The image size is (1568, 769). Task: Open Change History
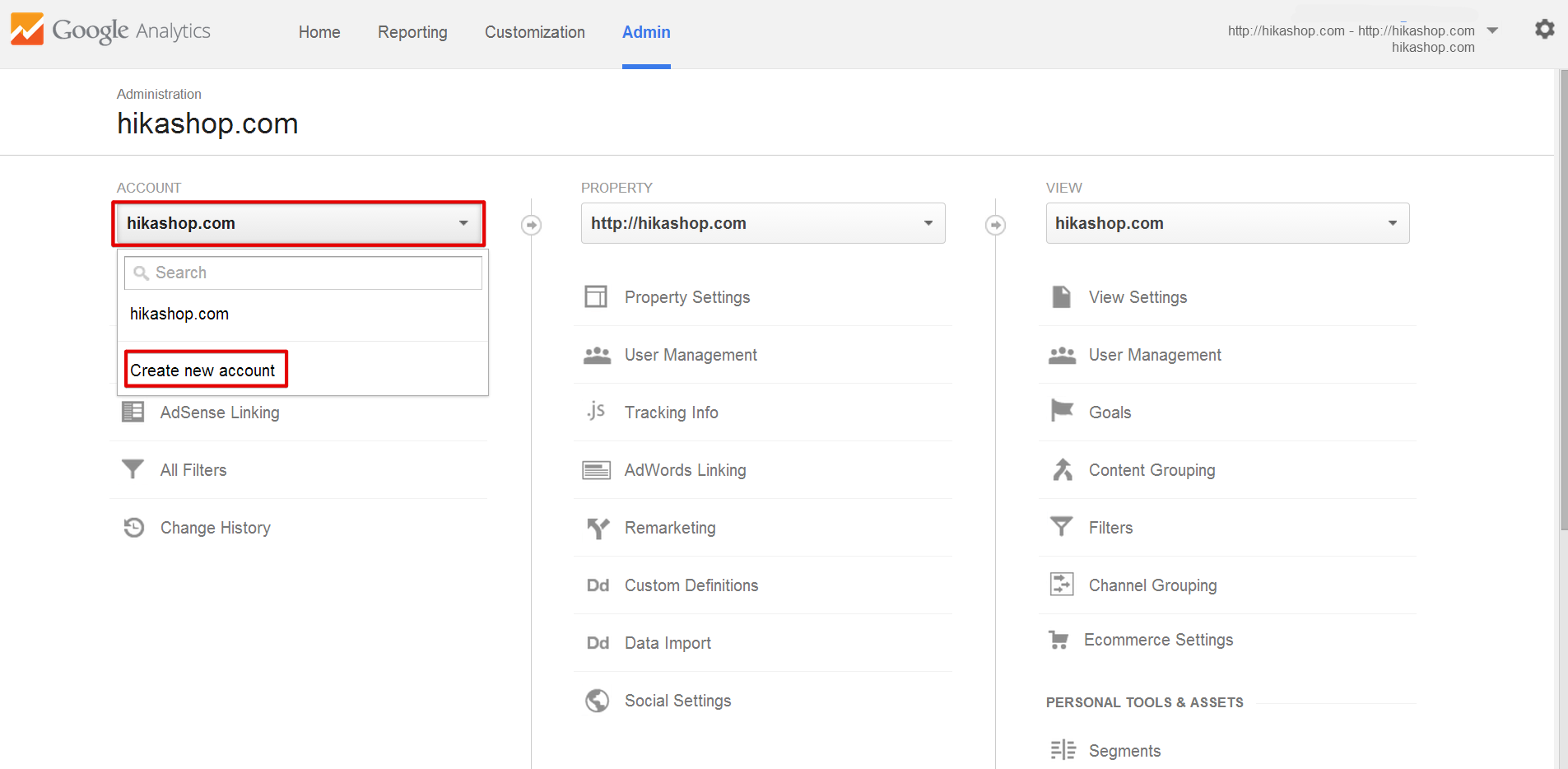pyautogui.click(x=216, y=528)
